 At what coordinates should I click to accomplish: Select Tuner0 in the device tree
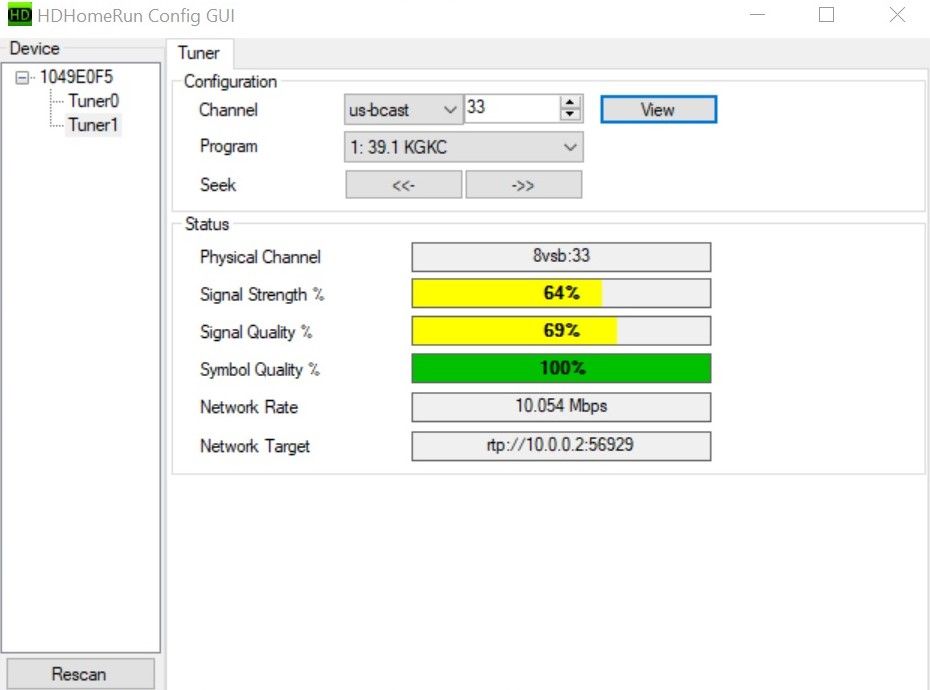pyautogui.click(x=93, y=101)
